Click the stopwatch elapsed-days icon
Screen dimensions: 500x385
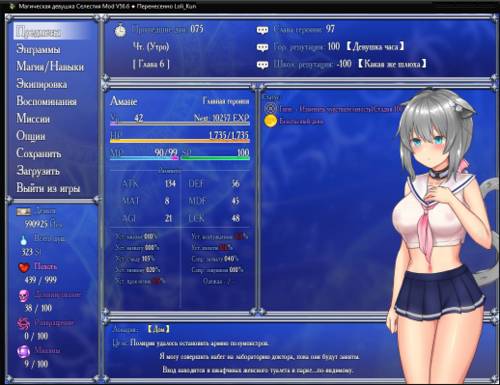point(120,30)
